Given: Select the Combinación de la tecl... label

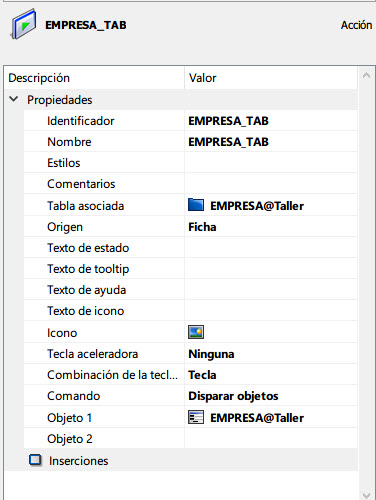Looking at the screenshot, I should coord(112,375).
